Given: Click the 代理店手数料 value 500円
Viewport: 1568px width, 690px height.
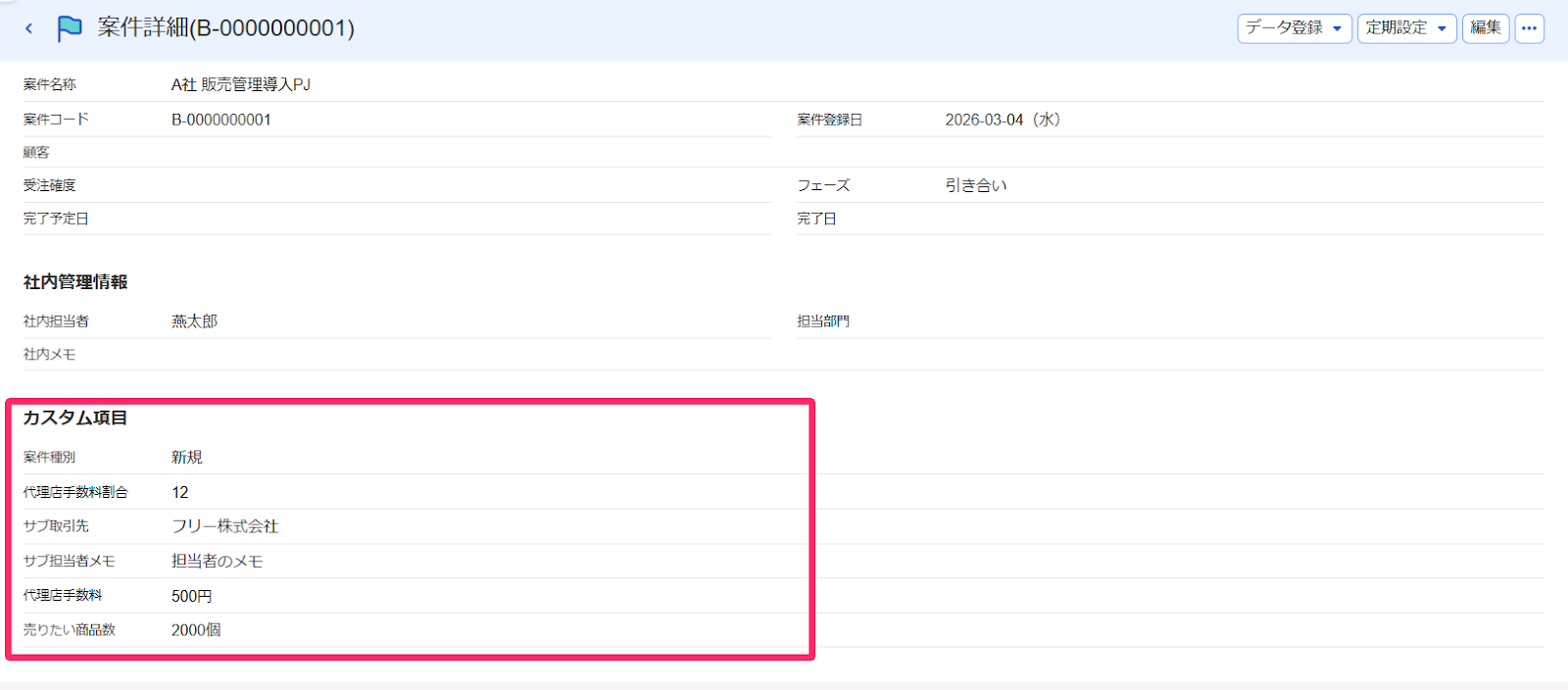Looking at the screenshot, I should coord(192,596).
